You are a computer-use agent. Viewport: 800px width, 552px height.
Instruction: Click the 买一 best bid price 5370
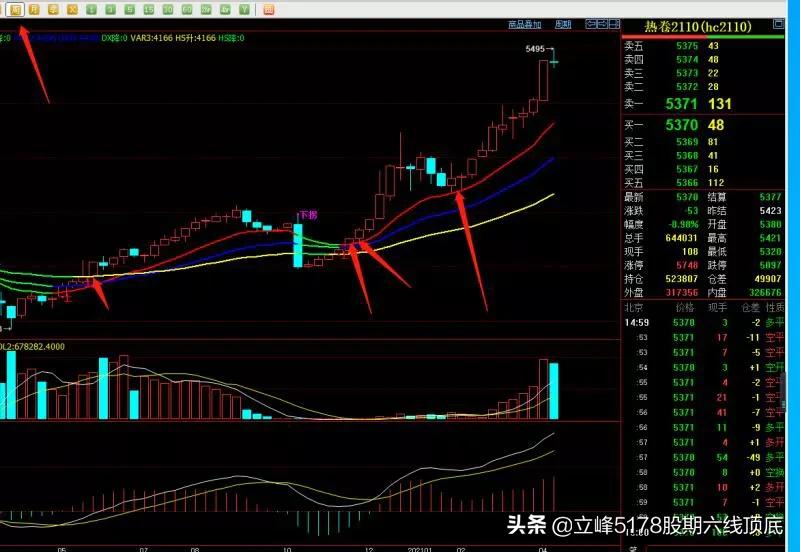pyautogui.click(x=681, y=125)
